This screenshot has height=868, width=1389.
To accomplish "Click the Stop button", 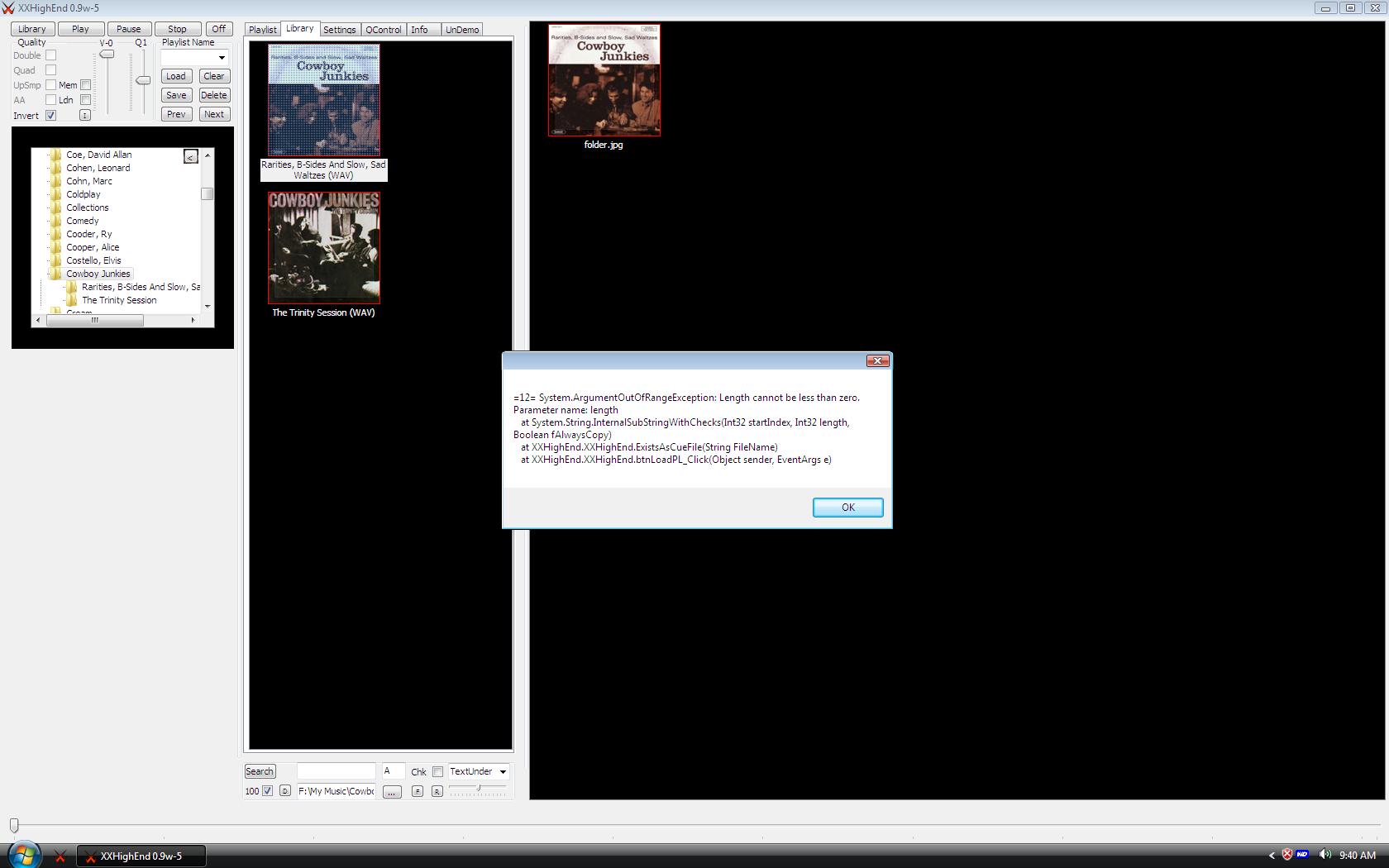I will coord(177,29).
